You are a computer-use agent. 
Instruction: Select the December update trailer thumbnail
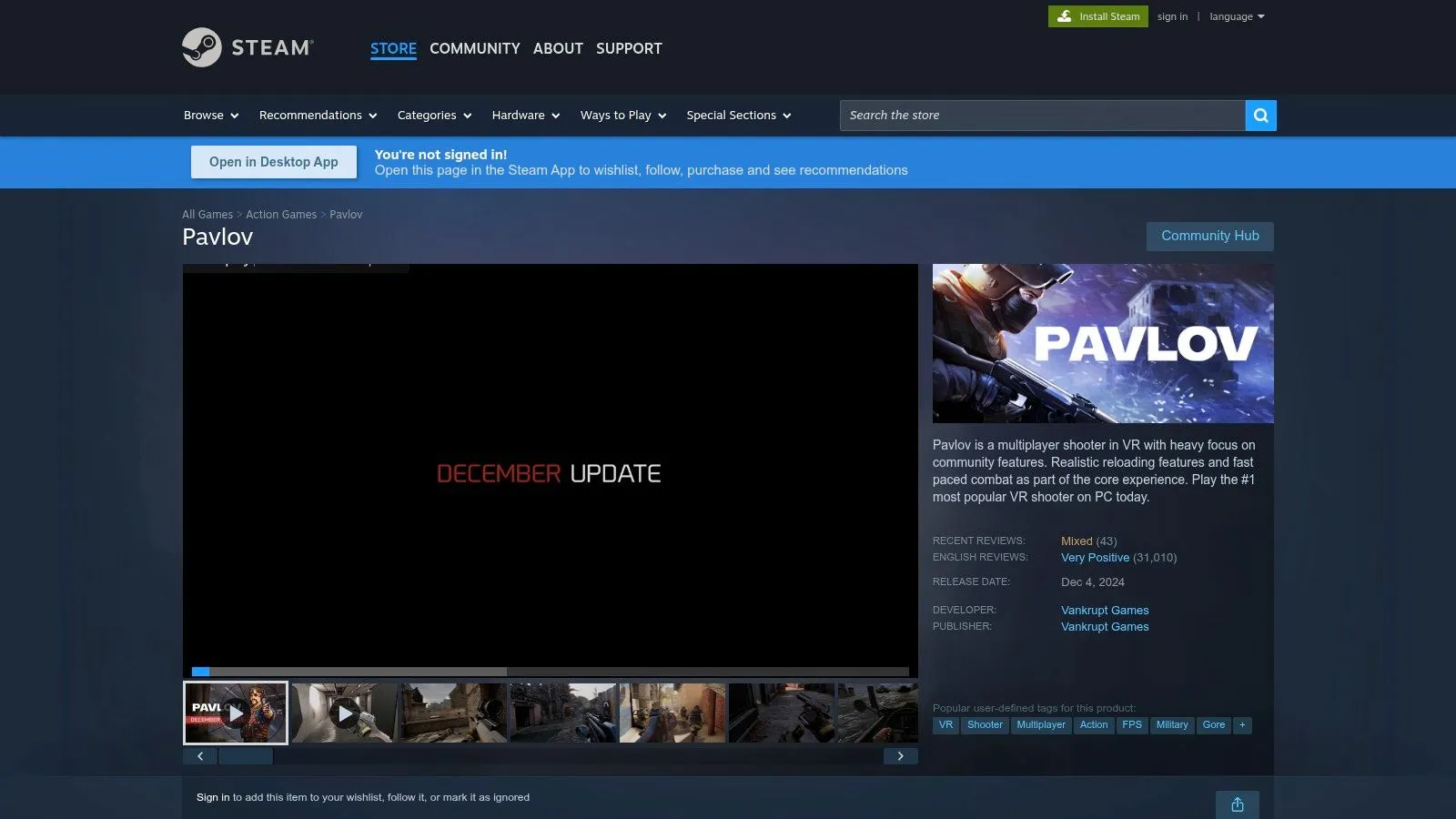tap(236, 713)
